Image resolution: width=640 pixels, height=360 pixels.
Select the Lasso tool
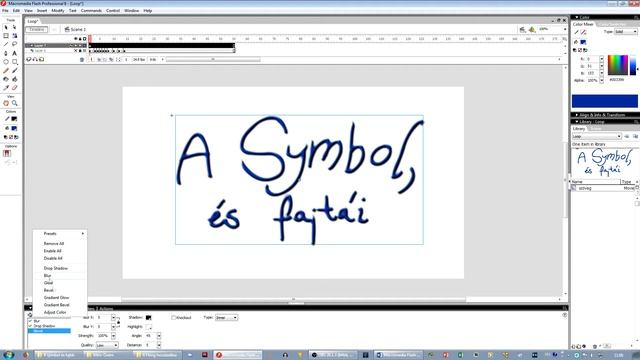(x=15, y=44)
